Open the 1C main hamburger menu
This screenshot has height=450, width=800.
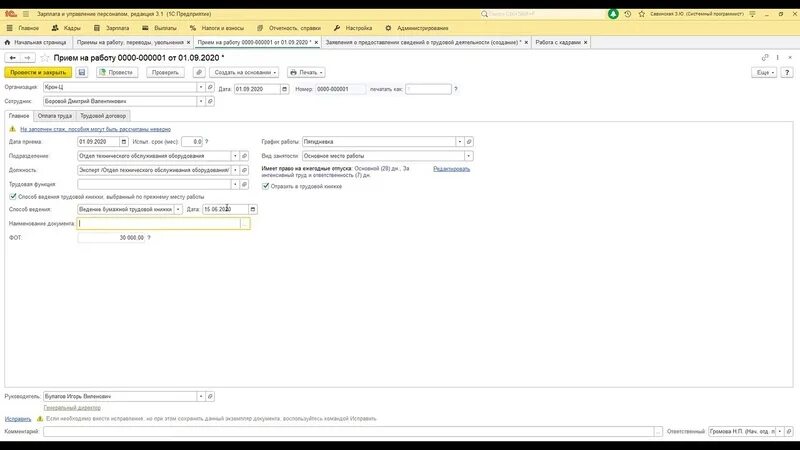pos(26,14)
